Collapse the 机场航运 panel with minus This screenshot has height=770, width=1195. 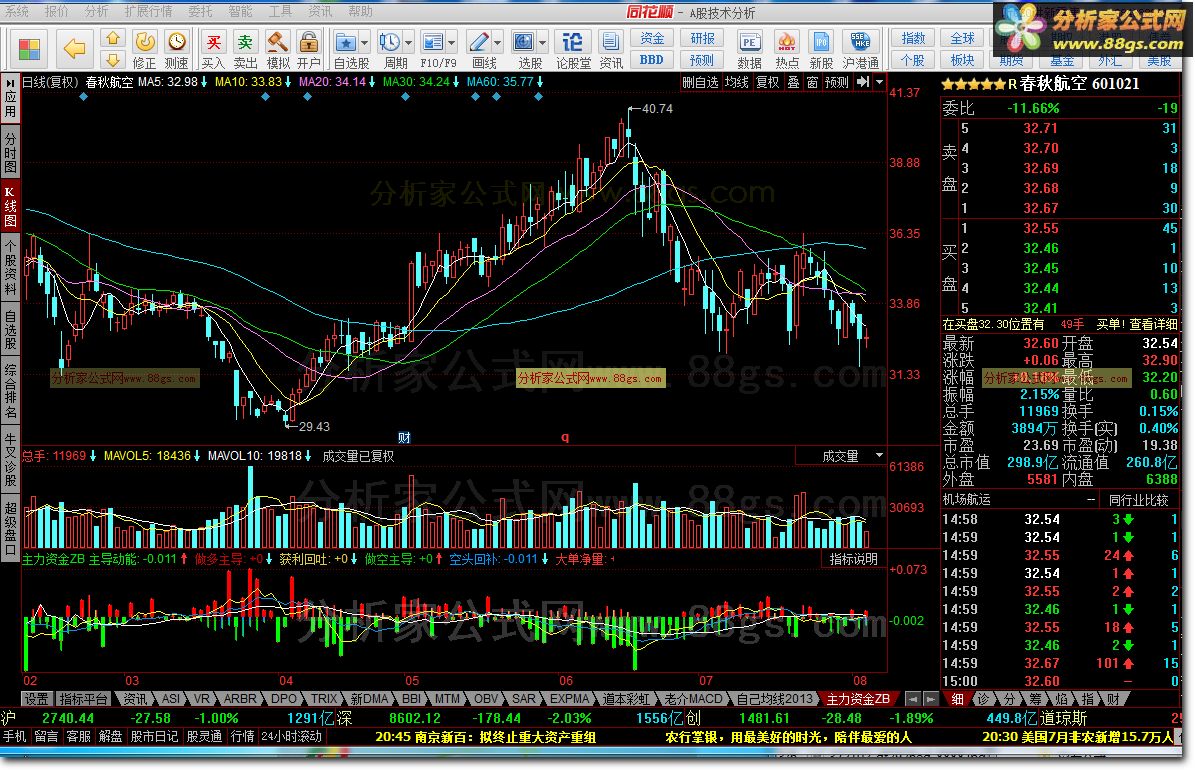(x=1091, y=500)
